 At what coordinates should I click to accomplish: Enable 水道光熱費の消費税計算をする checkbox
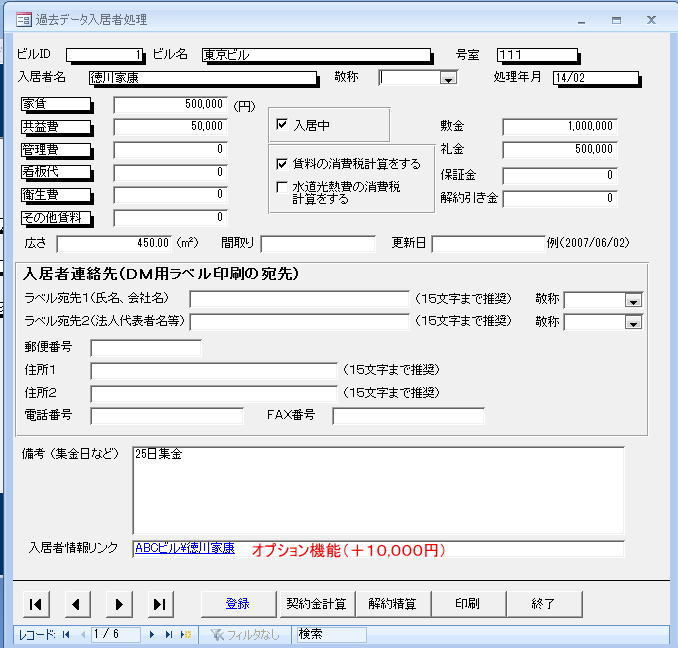pos(281,187)
